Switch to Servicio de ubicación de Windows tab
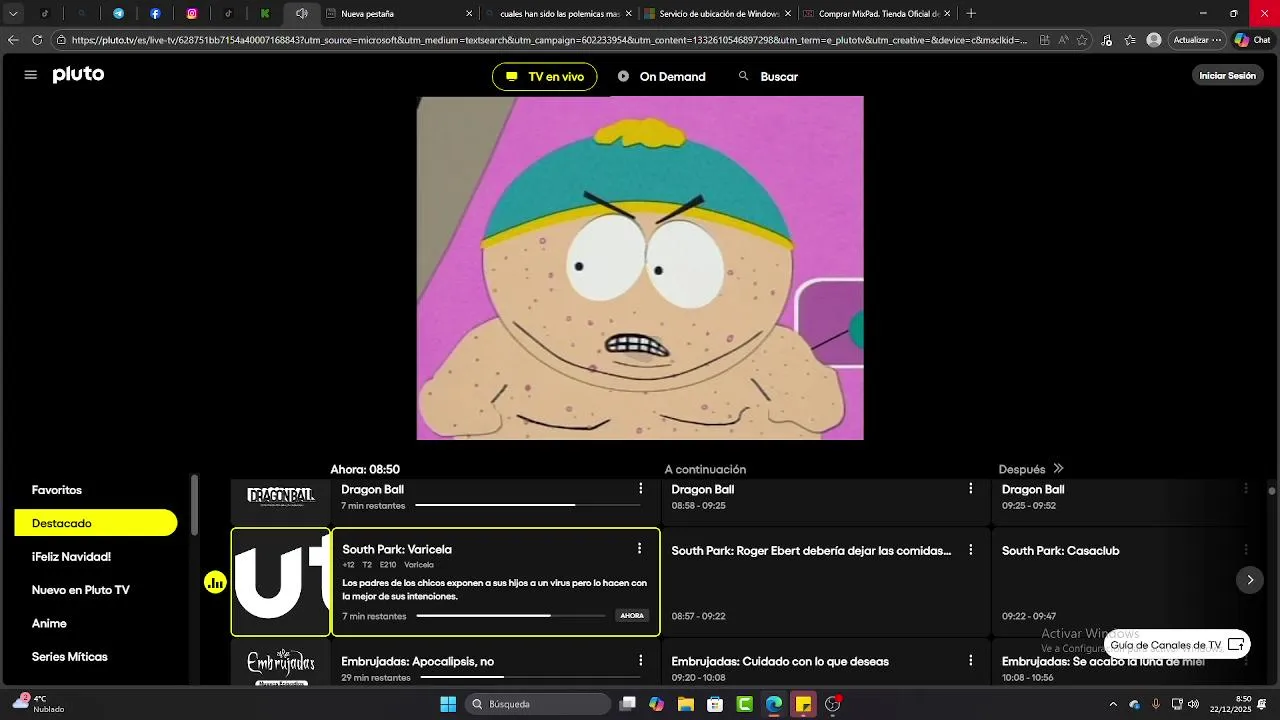The height and width of the screenshot is (720, 1280). [718, 14]
